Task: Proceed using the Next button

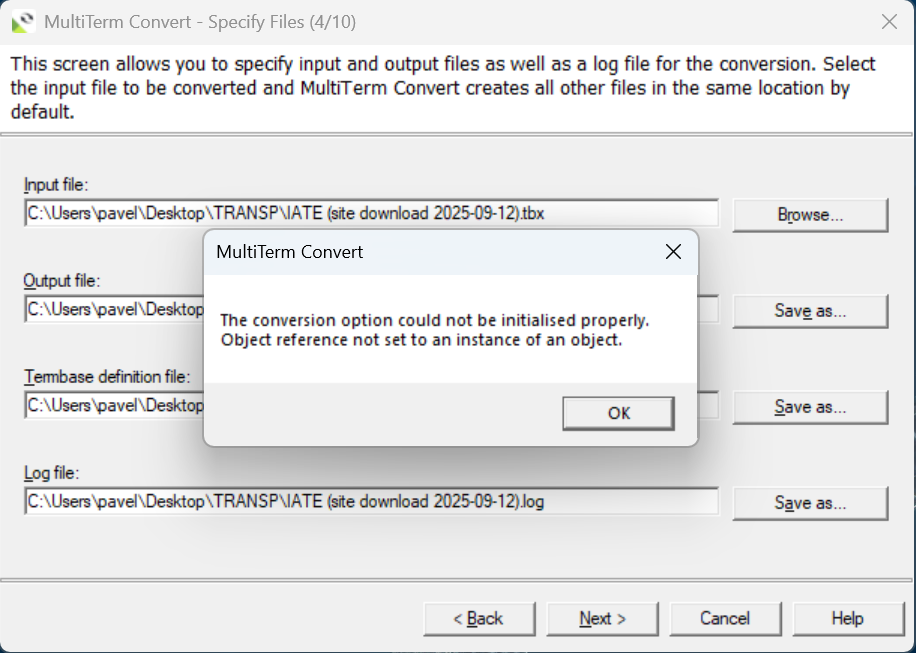Action: point(602,618)
